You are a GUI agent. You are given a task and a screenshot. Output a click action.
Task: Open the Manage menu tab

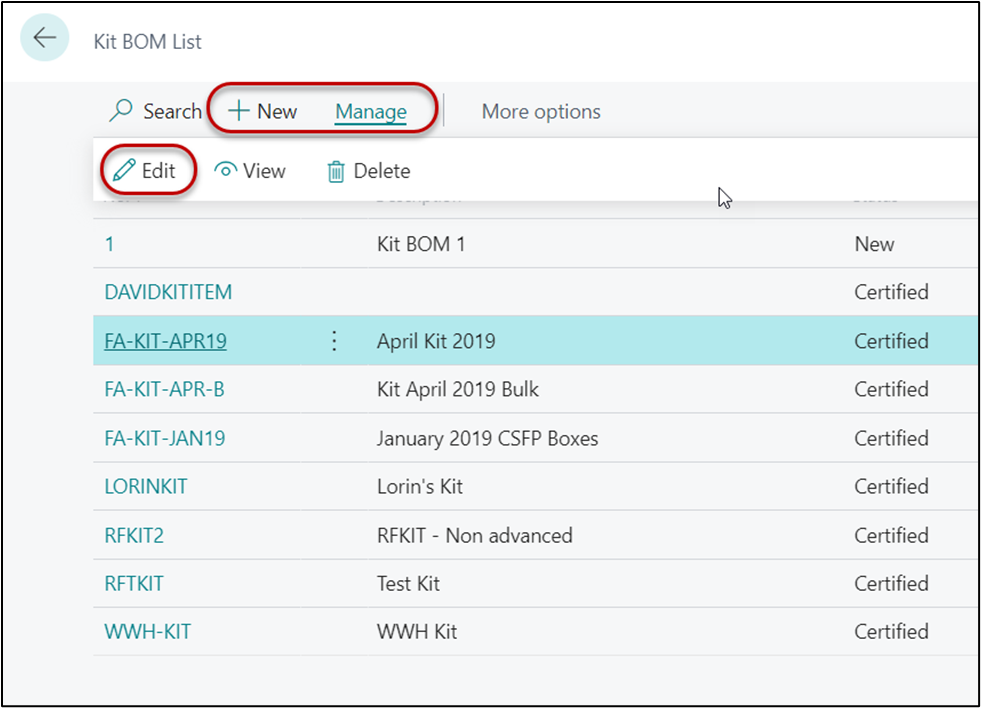[370, 112]
